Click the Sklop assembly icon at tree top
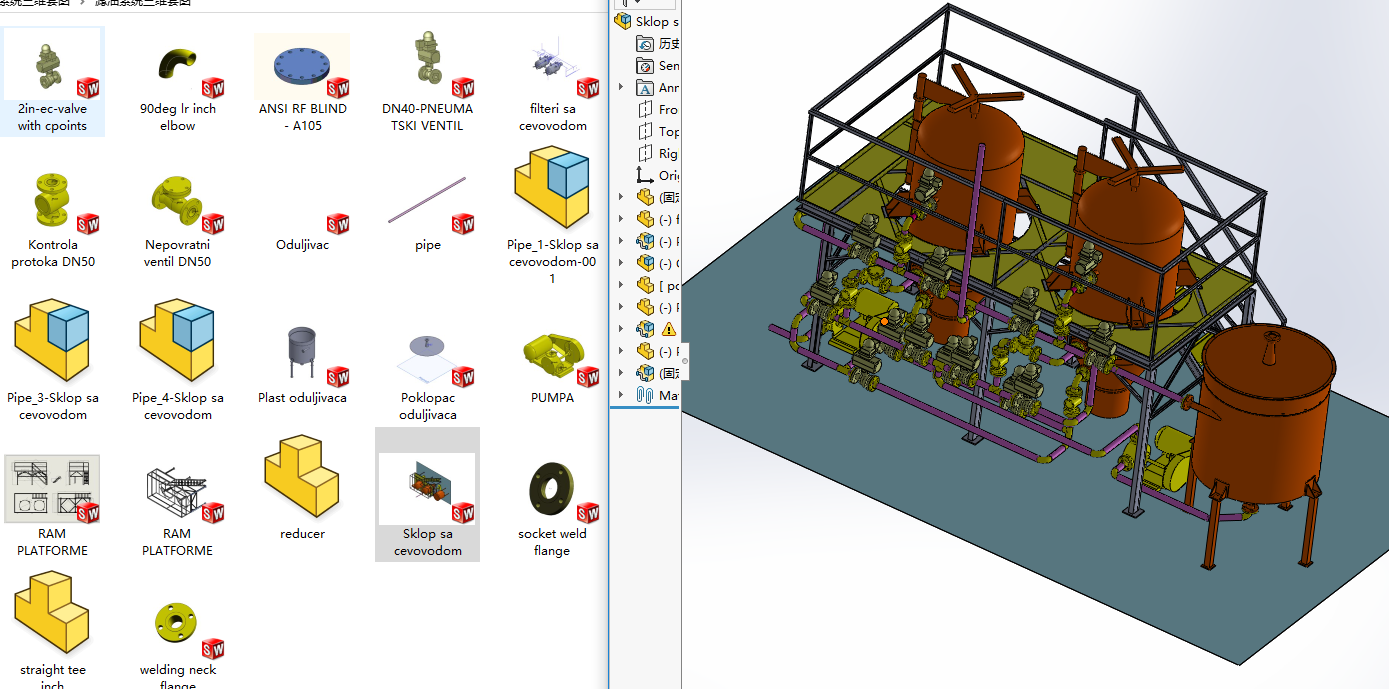 [x=623, y=21]
